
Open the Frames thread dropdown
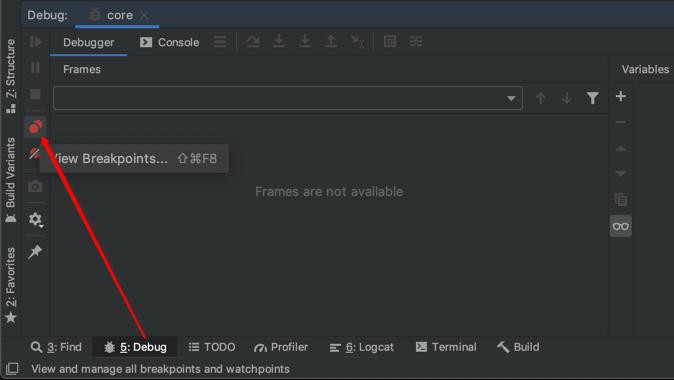coord(288,98)
